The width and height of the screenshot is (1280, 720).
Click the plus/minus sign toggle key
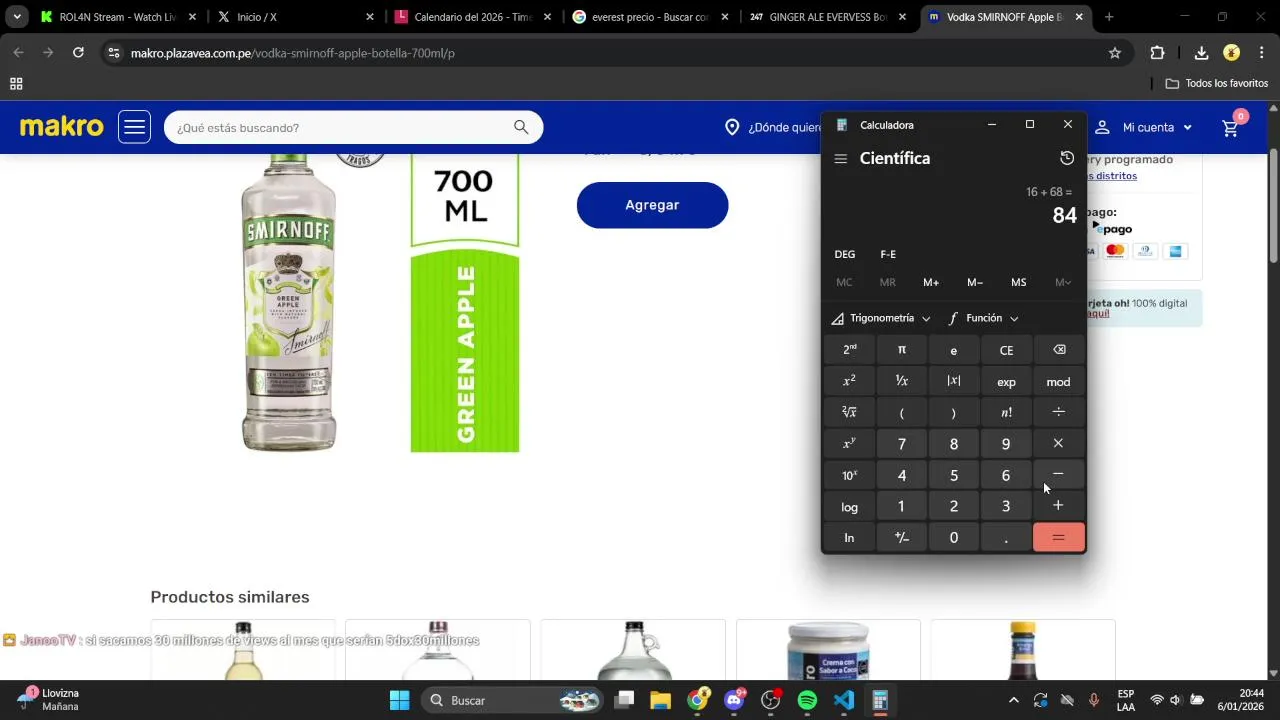click(902, 538)
